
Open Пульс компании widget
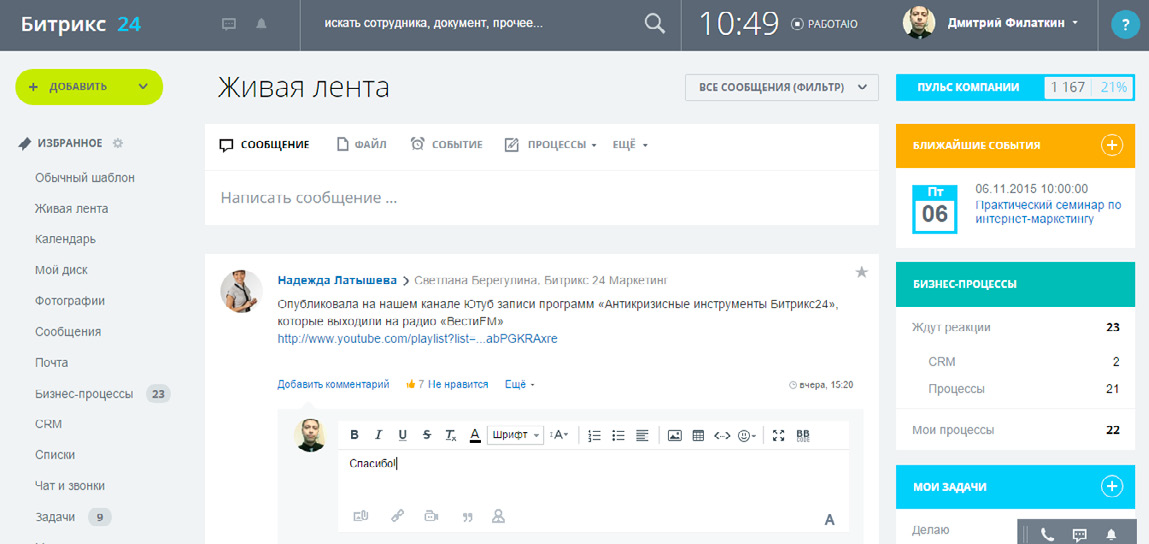coord(1015,87)
